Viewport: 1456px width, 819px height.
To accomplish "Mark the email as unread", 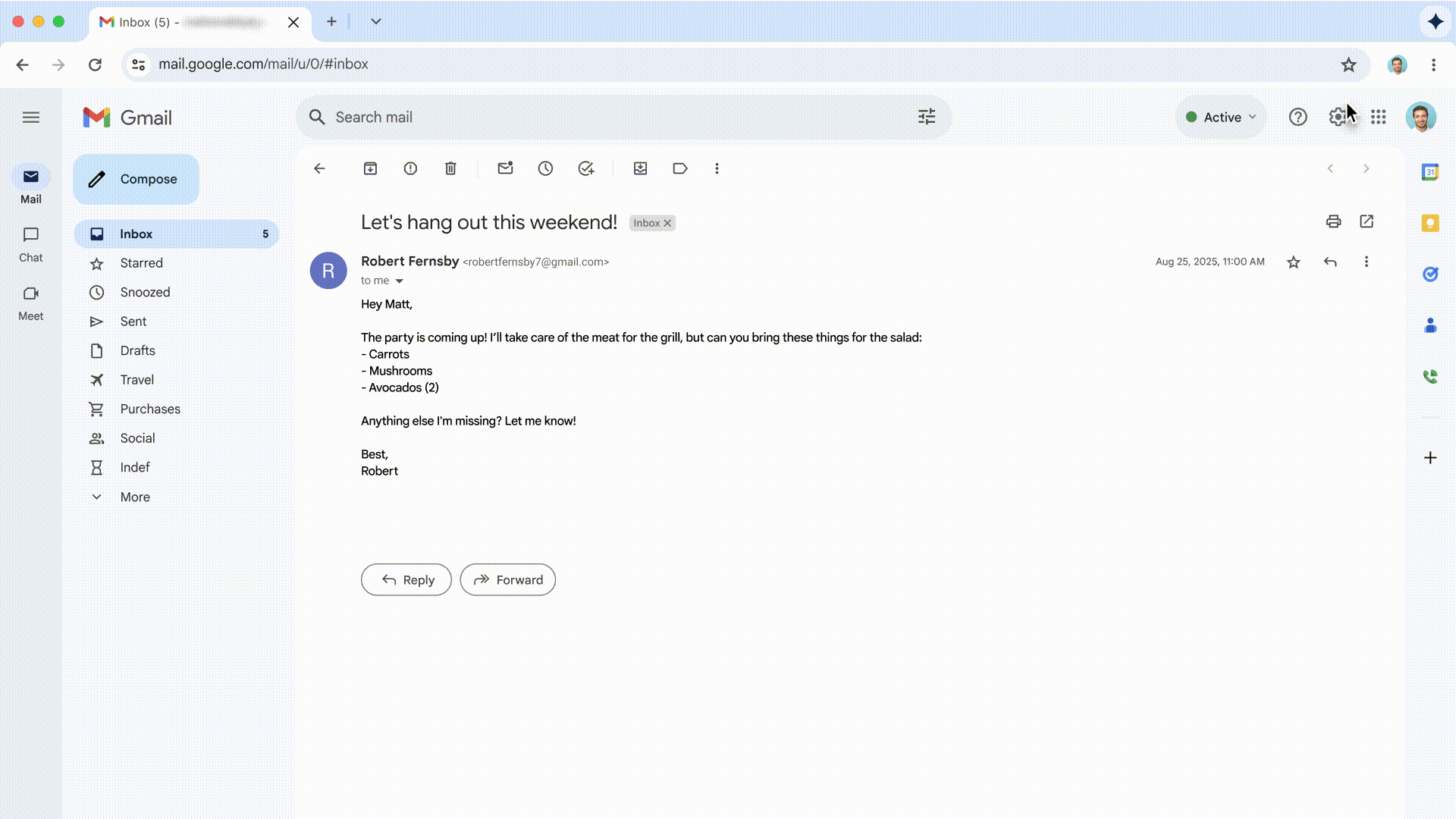I will coord(506,168).
